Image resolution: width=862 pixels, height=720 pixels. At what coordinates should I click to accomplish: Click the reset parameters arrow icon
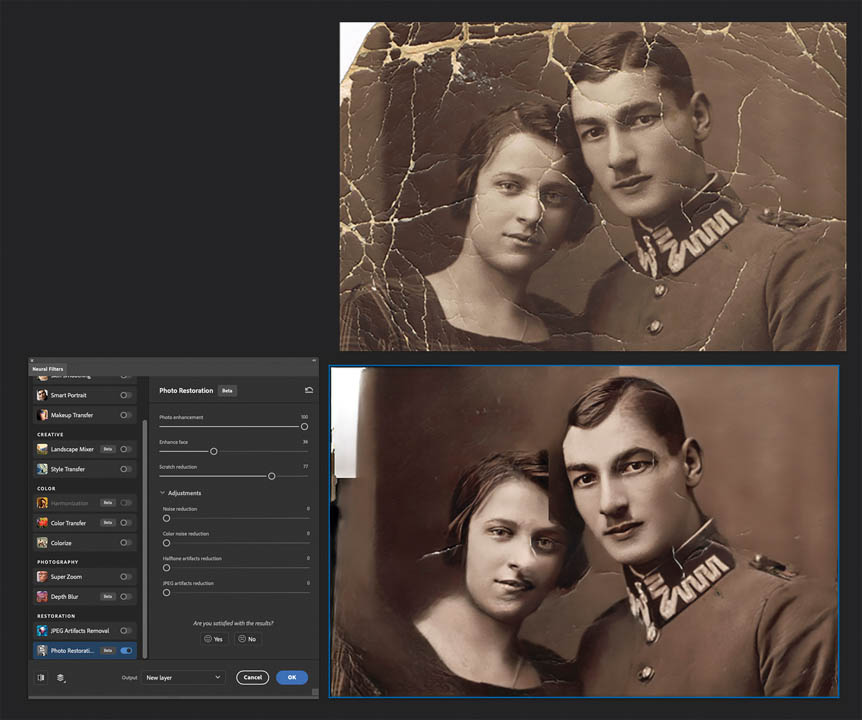(x=309, y=390)
